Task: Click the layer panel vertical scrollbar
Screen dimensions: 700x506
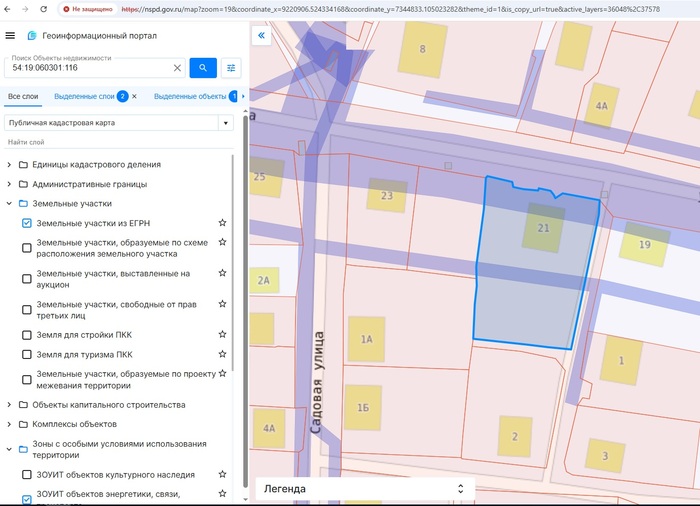Action: click(245, 300)
